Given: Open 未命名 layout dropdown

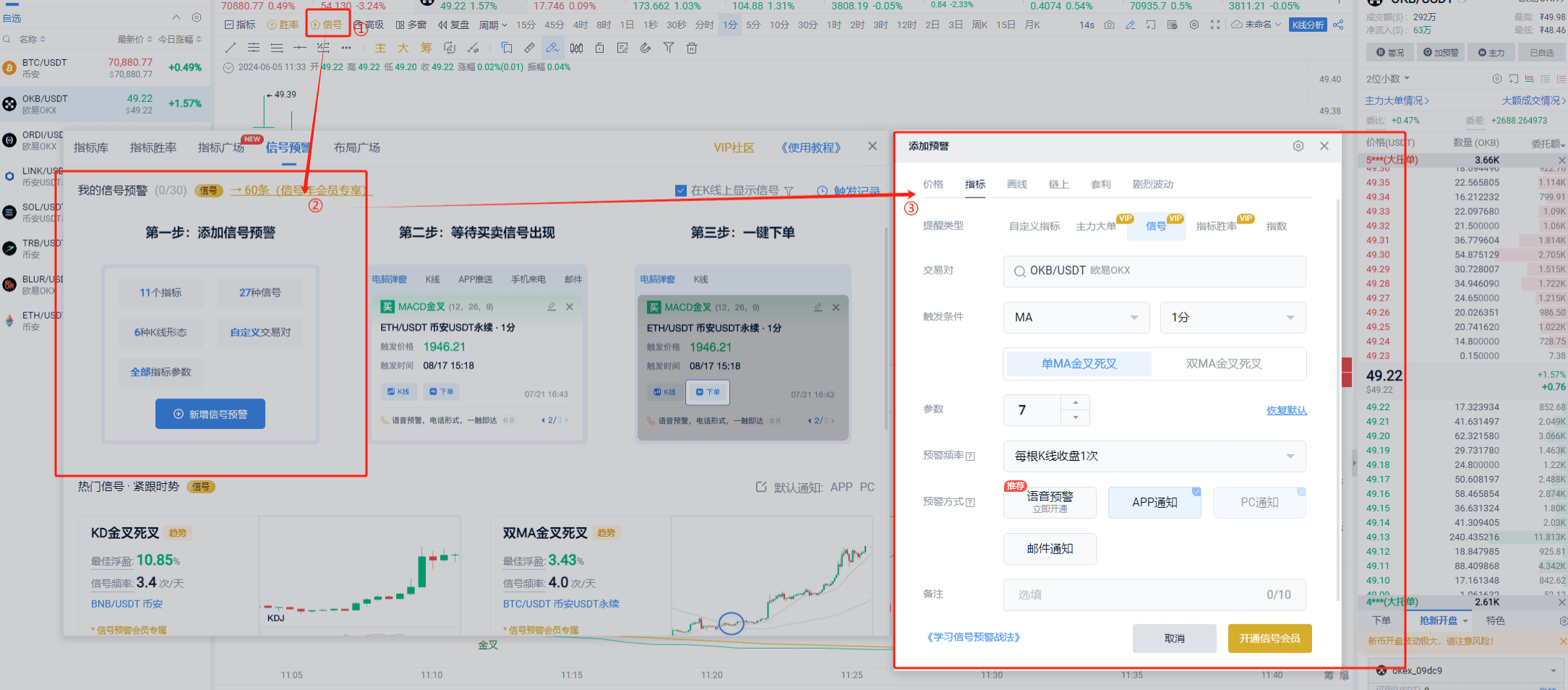Looking at the screenshot, I should click(1256, 25).
